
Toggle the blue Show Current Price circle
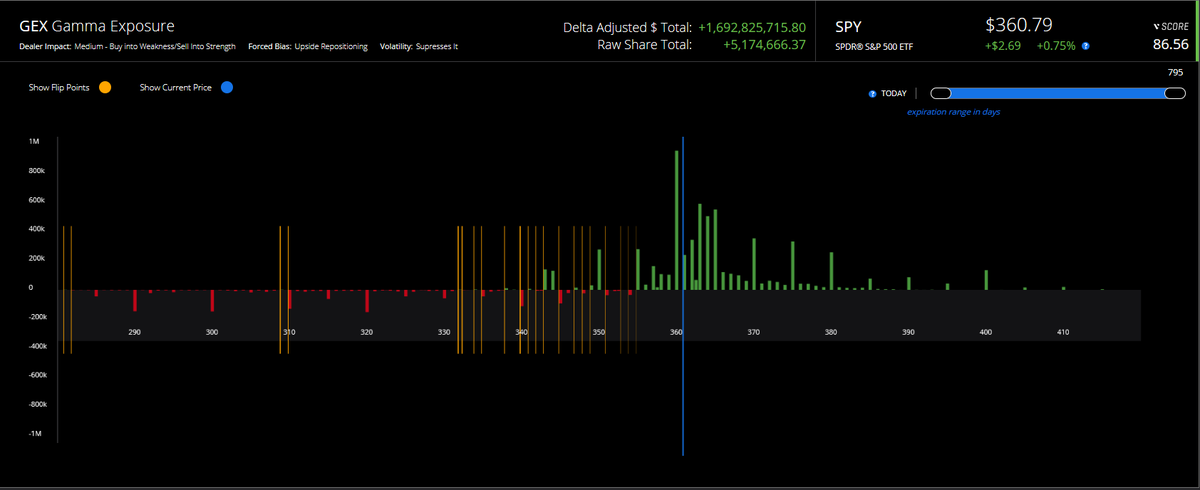click(227, 87)
